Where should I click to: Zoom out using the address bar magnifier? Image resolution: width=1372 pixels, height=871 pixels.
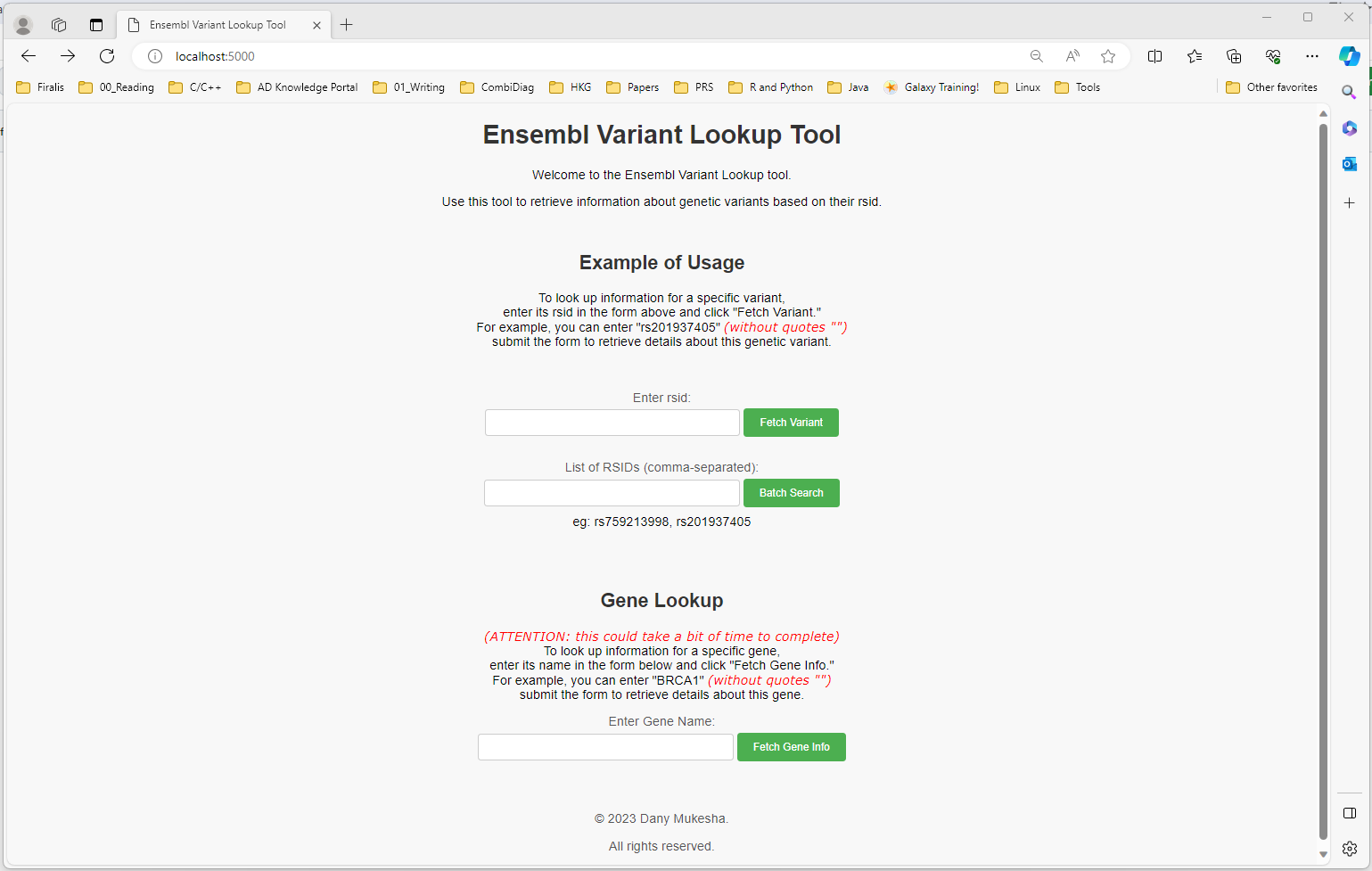pyautogui.click(x=1036, y=55)
